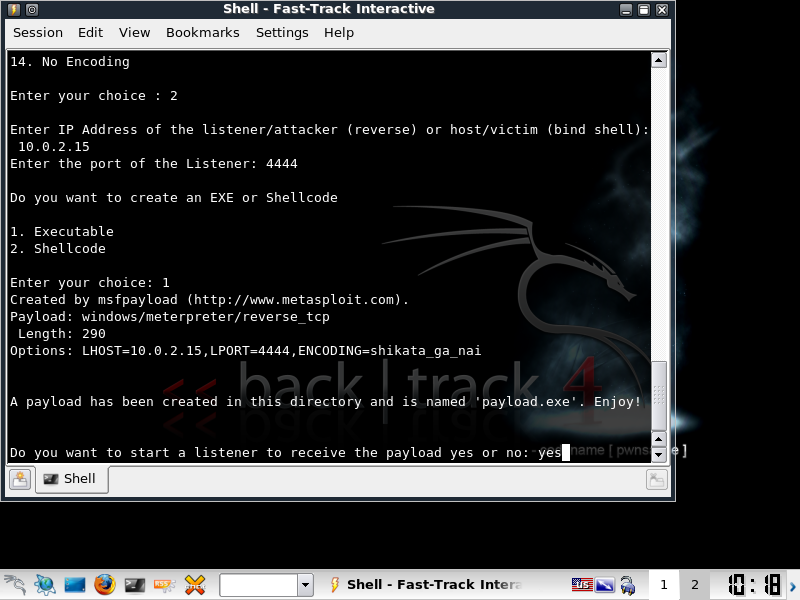Click the US keyboard layout flag icon
This screenshot has height=600, width=800.
click(582, 584)
